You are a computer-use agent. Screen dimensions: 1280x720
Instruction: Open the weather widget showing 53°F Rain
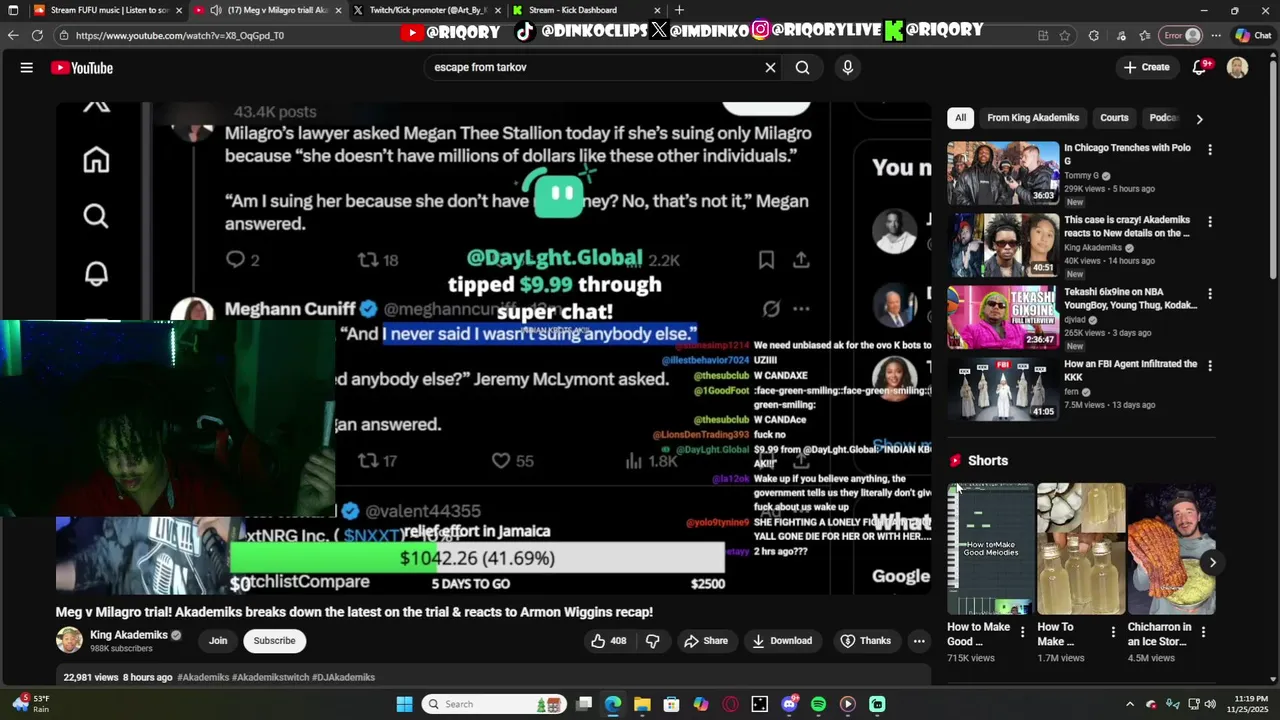click(32, 703)
